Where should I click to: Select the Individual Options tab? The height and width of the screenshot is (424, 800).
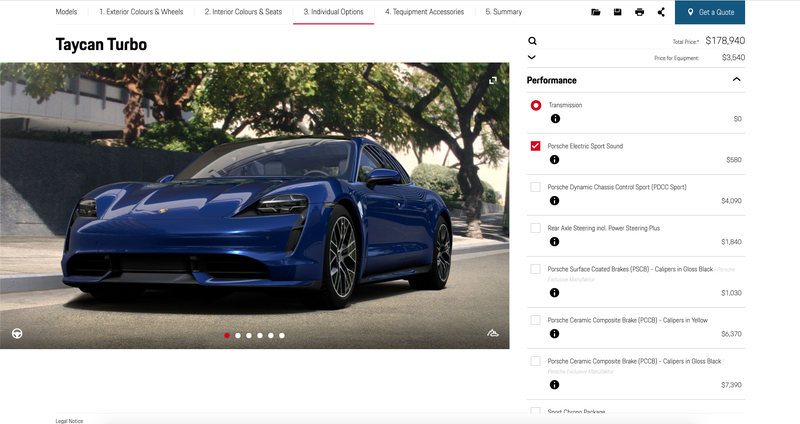pos(334,12)
